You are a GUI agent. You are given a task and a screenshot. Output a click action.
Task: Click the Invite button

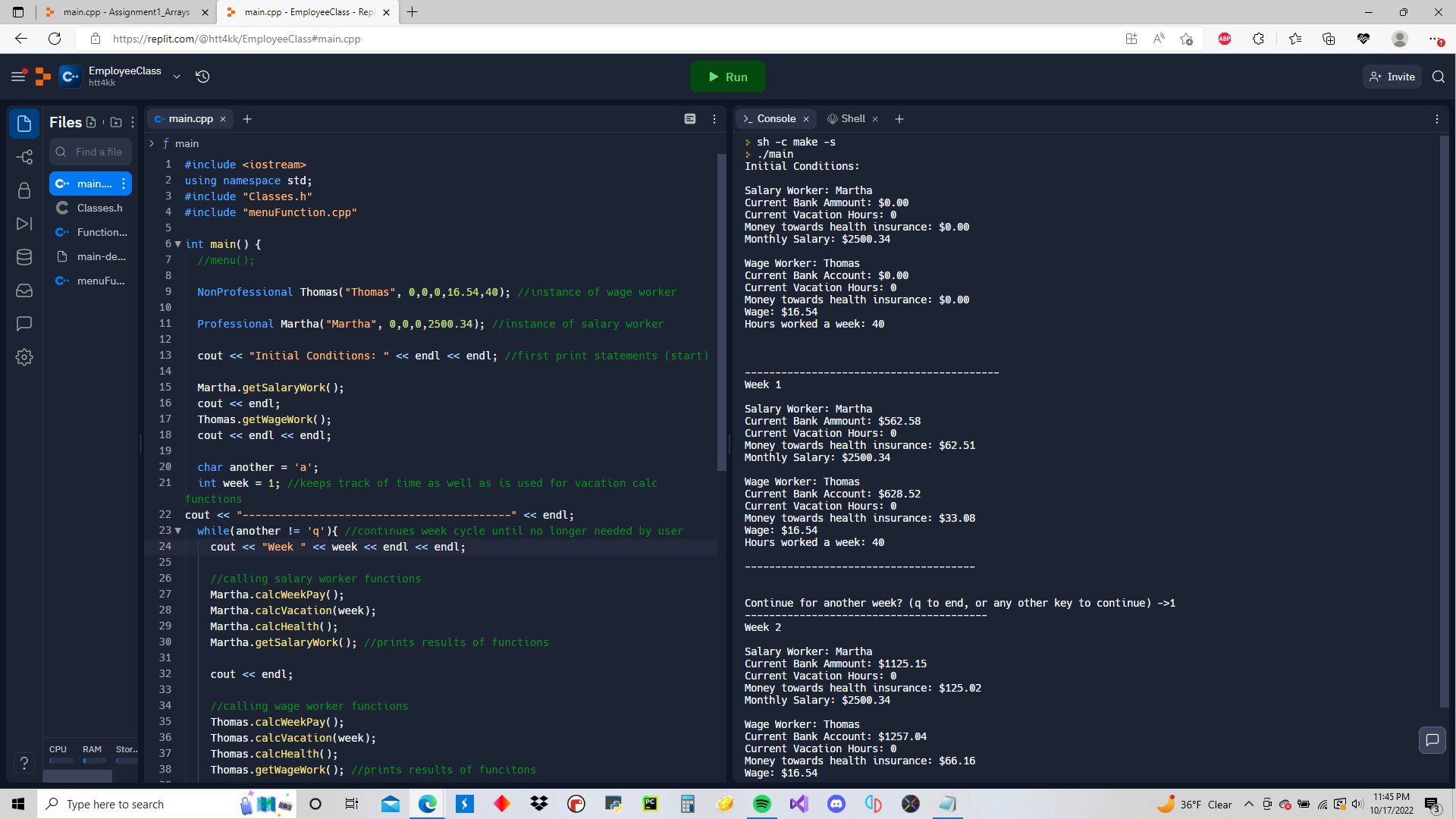[x=1392, y=77]
